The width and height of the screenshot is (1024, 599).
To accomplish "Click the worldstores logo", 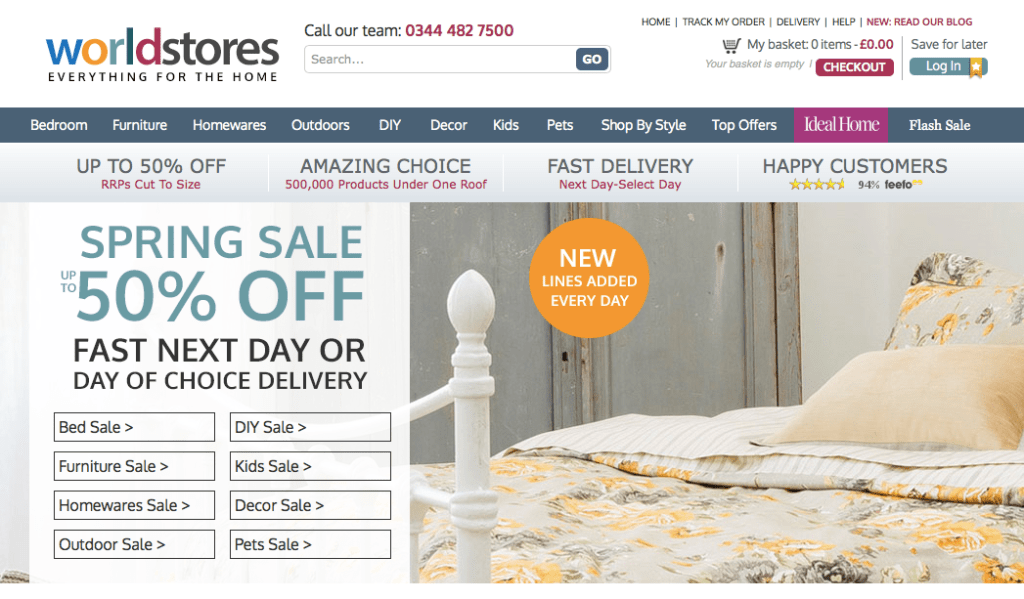I will point(162,55).
